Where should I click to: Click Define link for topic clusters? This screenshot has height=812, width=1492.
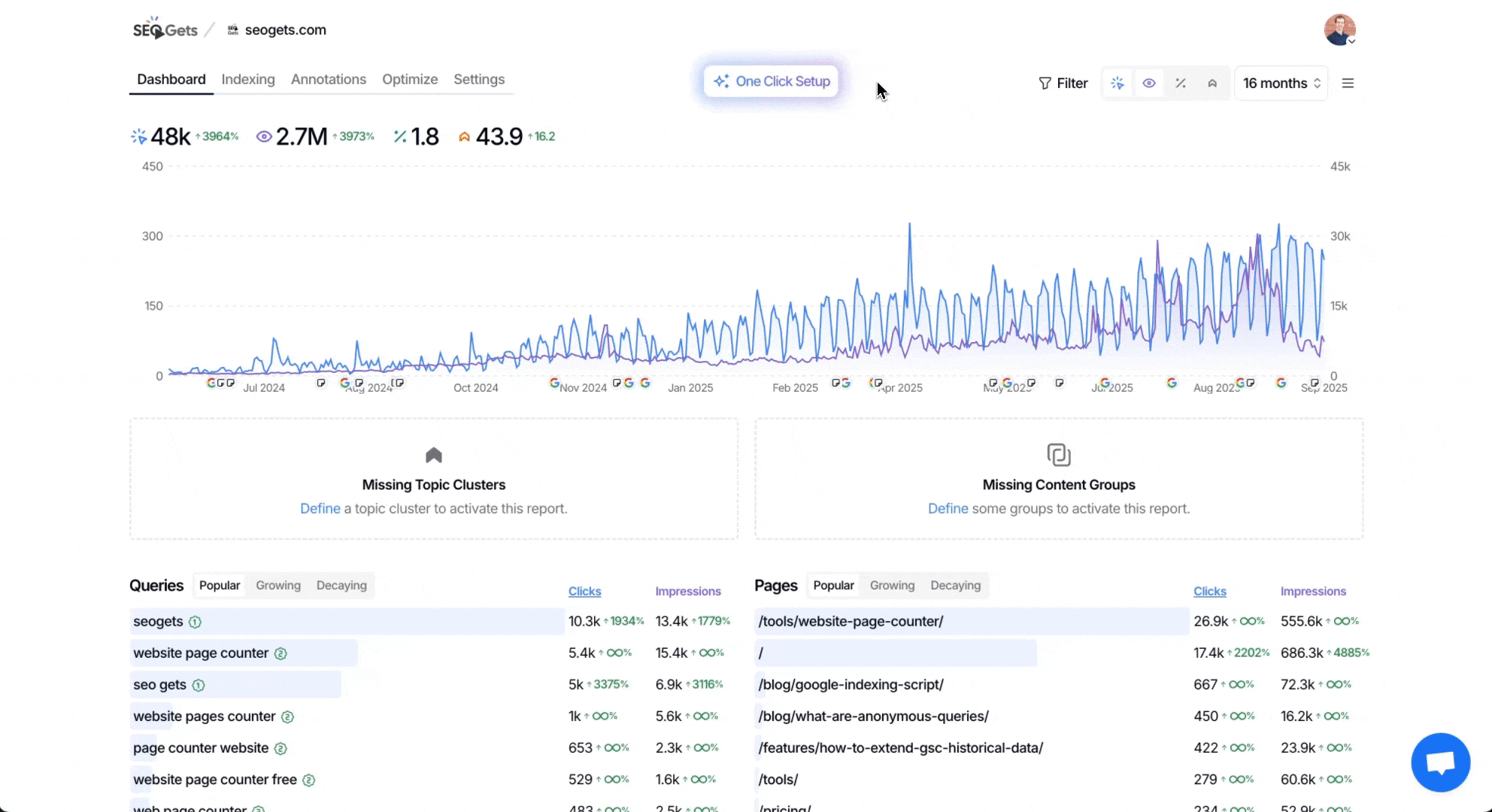click(x=320, y=509)
